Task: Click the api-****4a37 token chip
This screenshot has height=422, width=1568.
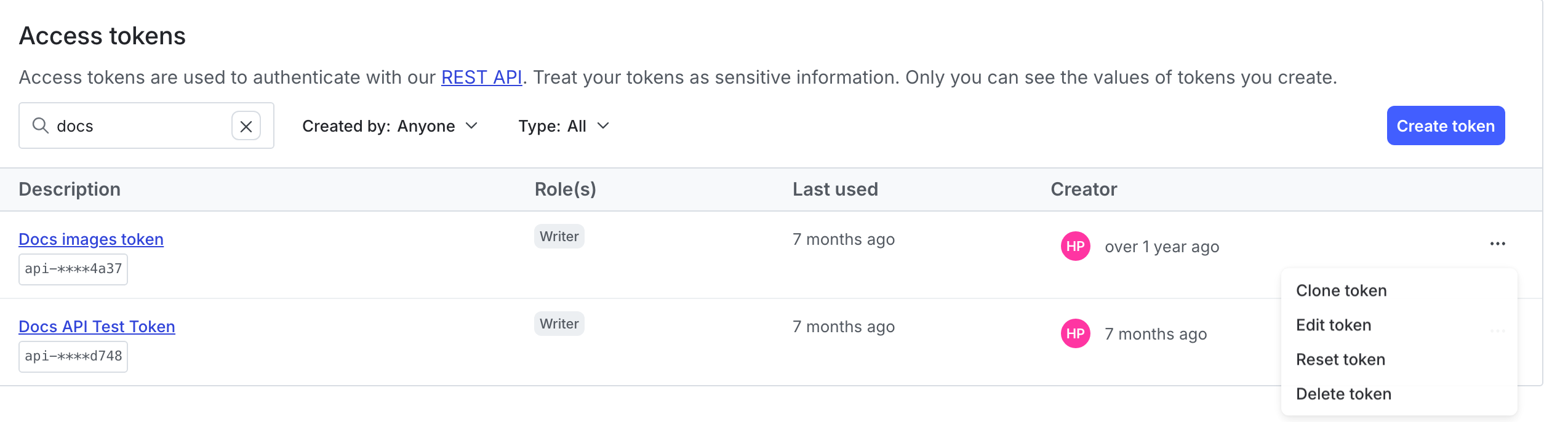Action: [73, 269]
